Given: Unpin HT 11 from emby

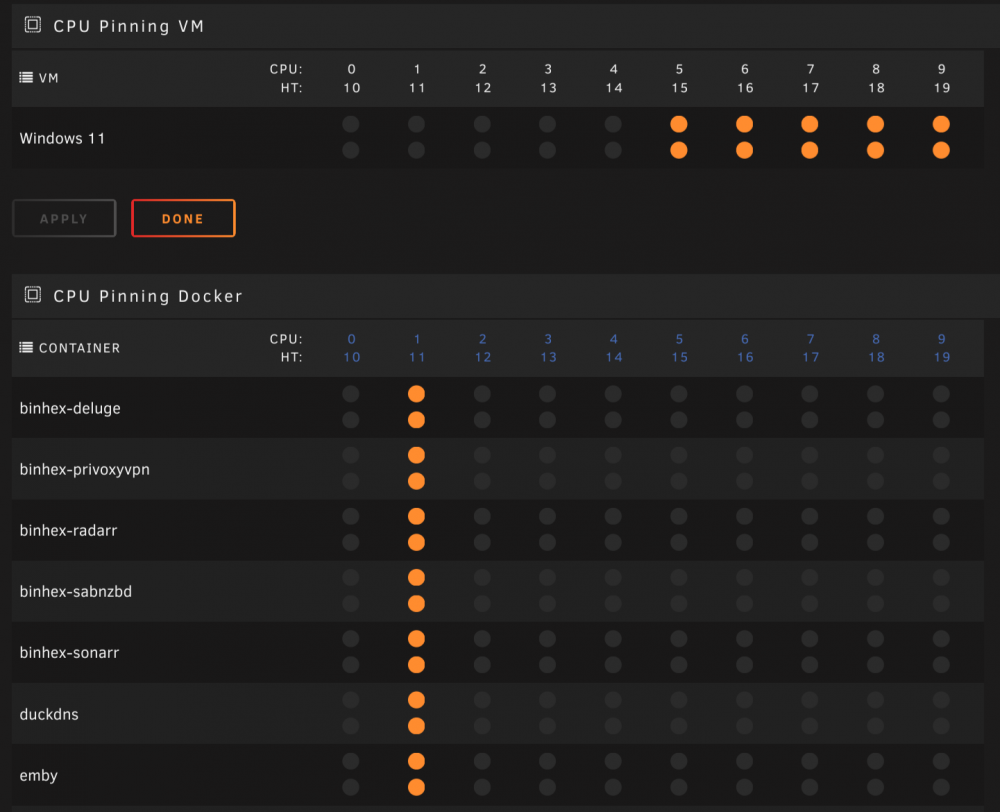Looking at the screenshot, I should (x=416, y=787).
